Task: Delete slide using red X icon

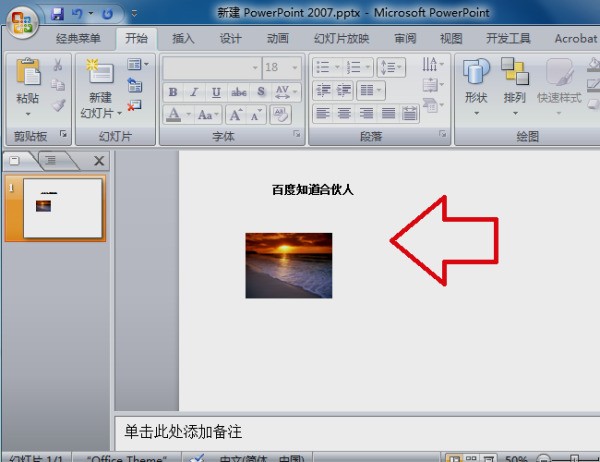Action: pos(135,106)
